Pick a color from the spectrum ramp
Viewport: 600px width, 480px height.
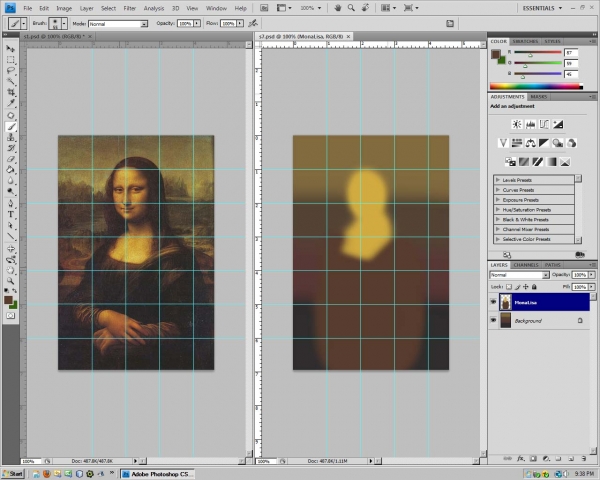(536, 87)
